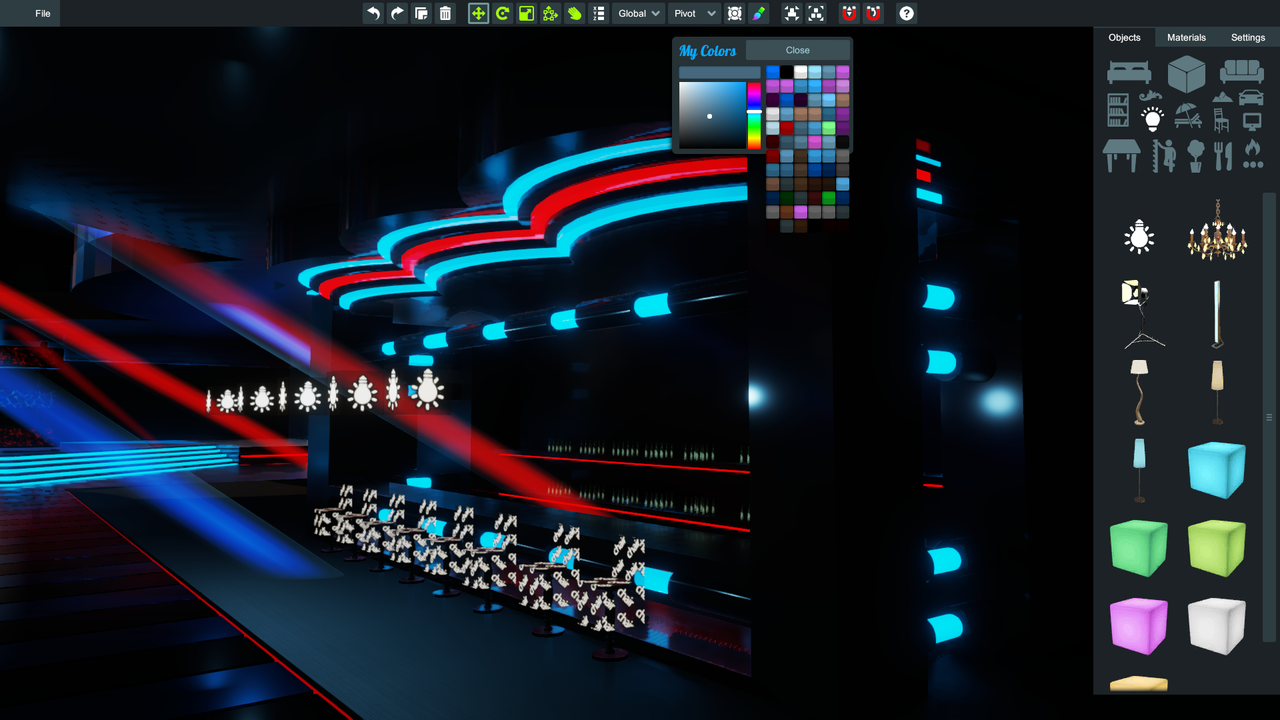Select the fork and knife category icon

click(1223, 155)
